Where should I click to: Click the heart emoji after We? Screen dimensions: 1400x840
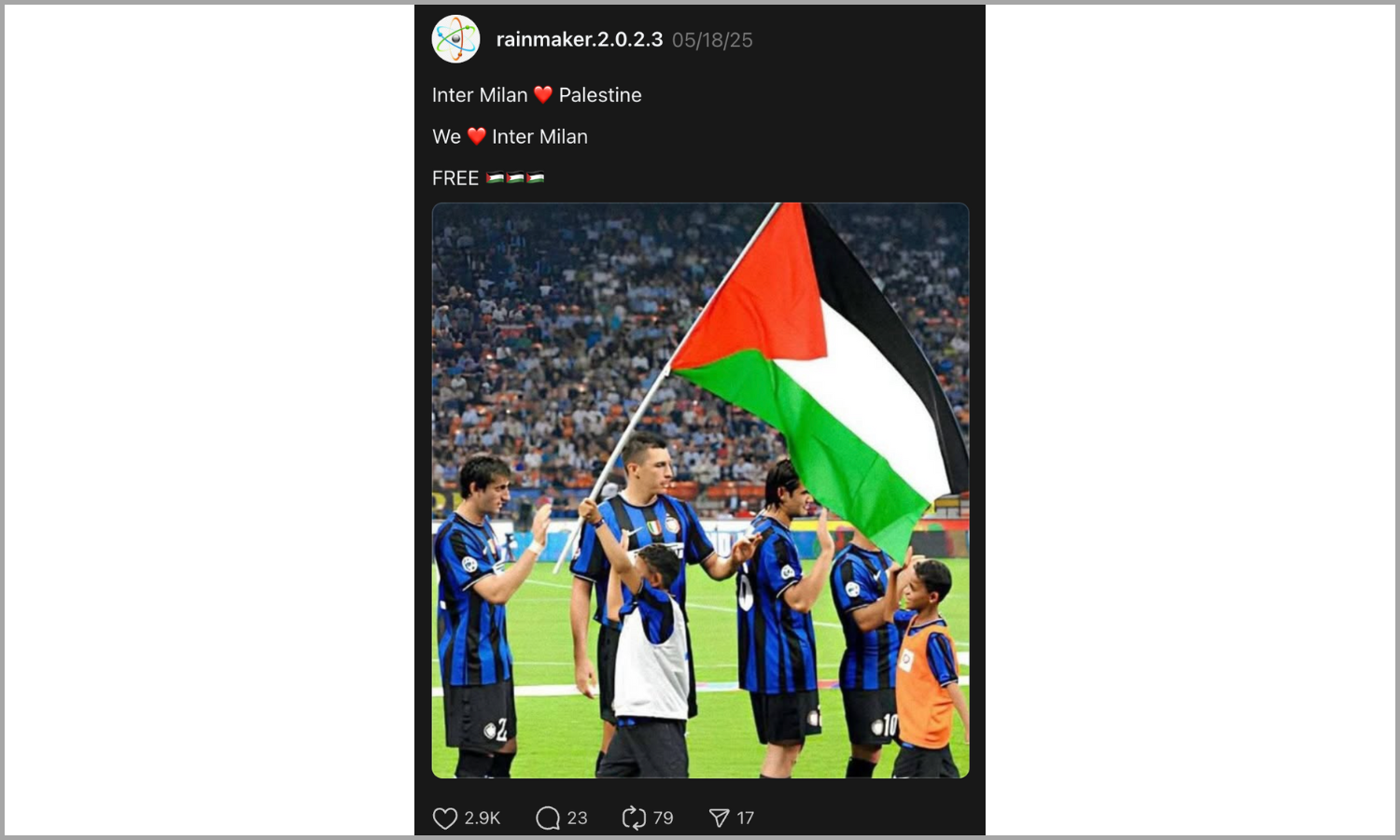[476, 136]
